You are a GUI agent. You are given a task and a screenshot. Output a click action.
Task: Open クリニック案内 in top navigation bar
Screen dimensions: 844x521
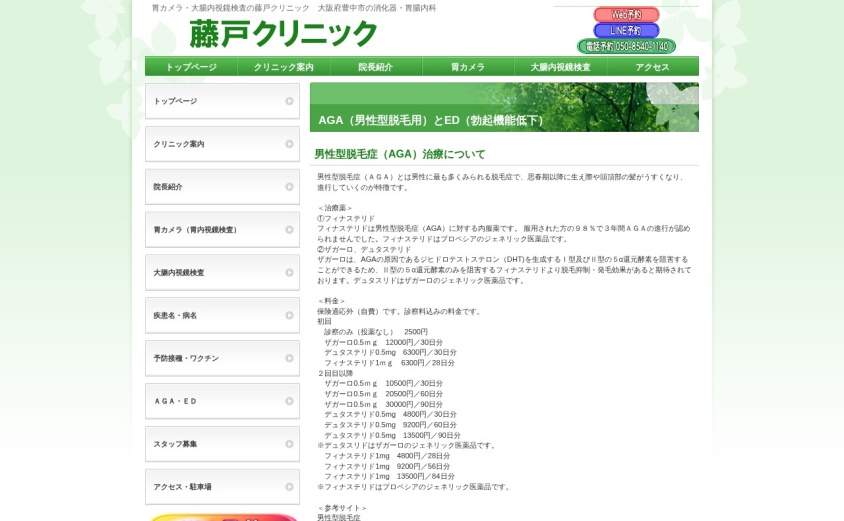284,67
